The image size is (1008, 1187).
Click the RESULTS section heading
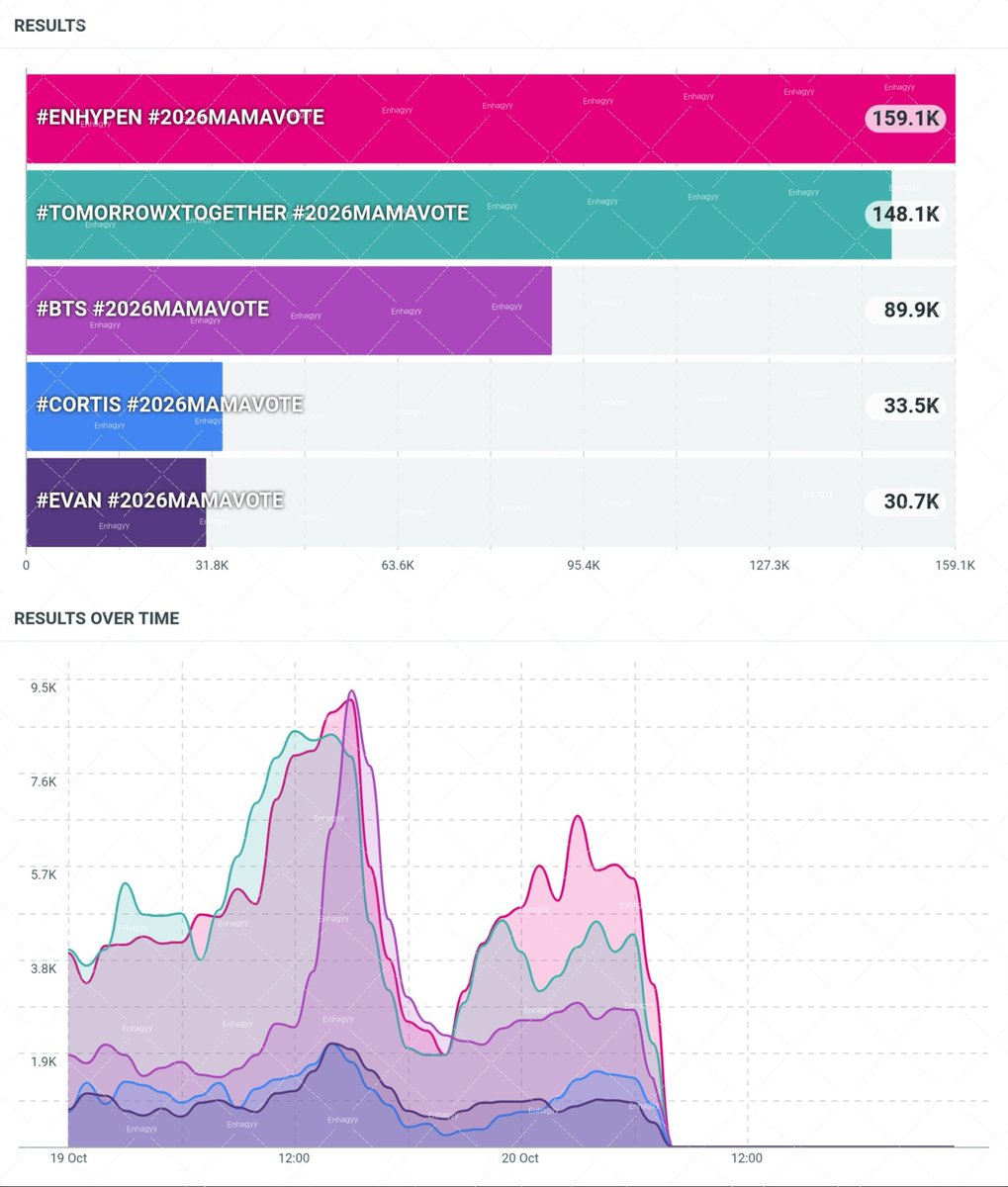tap(49, 26)
